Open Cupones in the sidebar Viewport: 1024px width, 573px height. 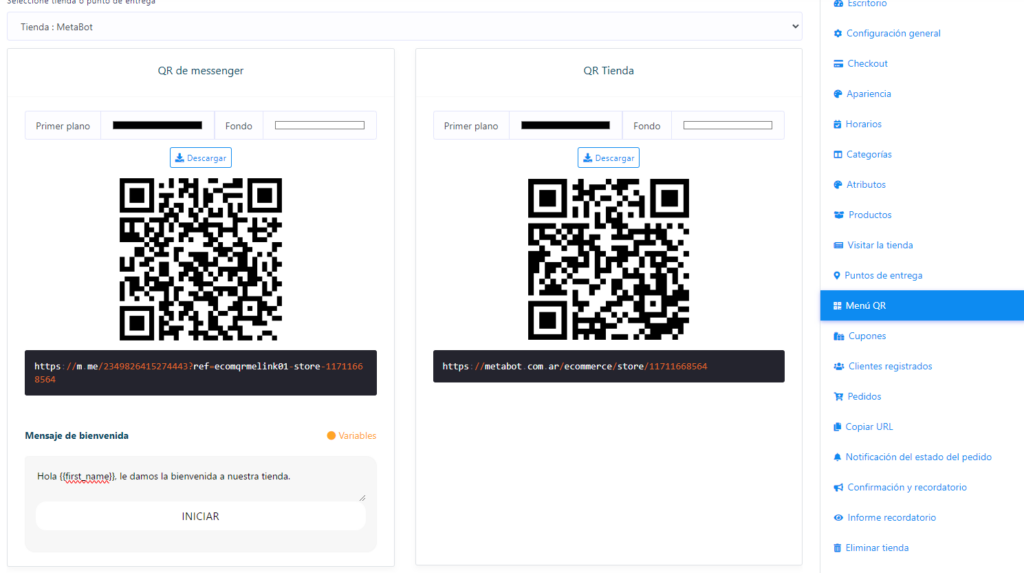(x=867, y=336)
